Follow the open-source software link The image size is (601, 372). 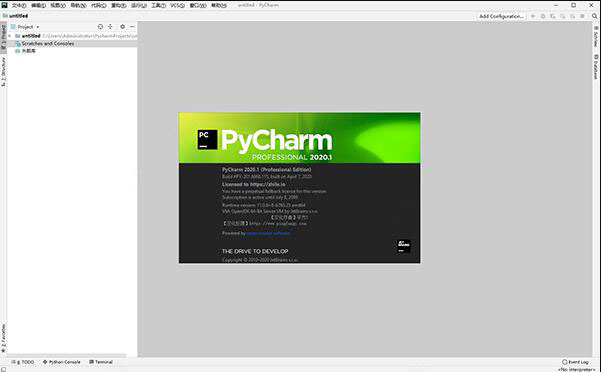pos(268,233)
